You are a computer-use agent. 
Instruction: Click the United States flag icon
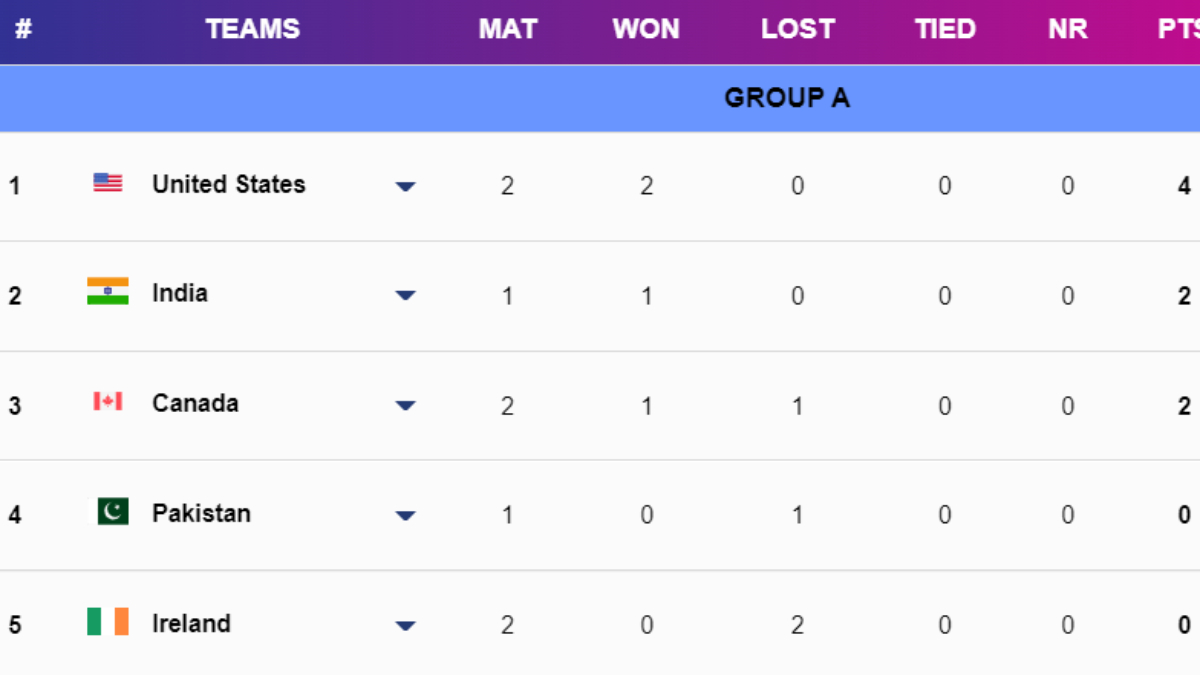tap(108, 183)
